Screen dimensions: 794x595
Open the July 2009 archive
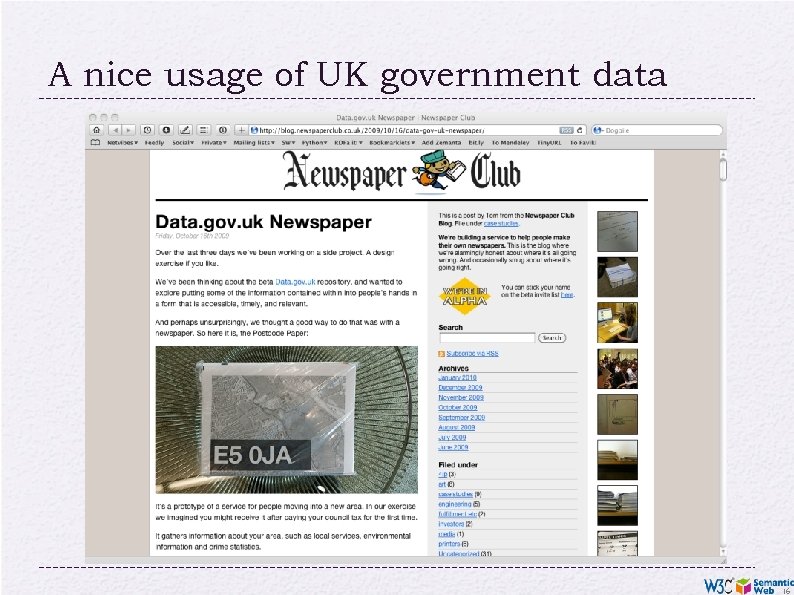tap(452, 438)
